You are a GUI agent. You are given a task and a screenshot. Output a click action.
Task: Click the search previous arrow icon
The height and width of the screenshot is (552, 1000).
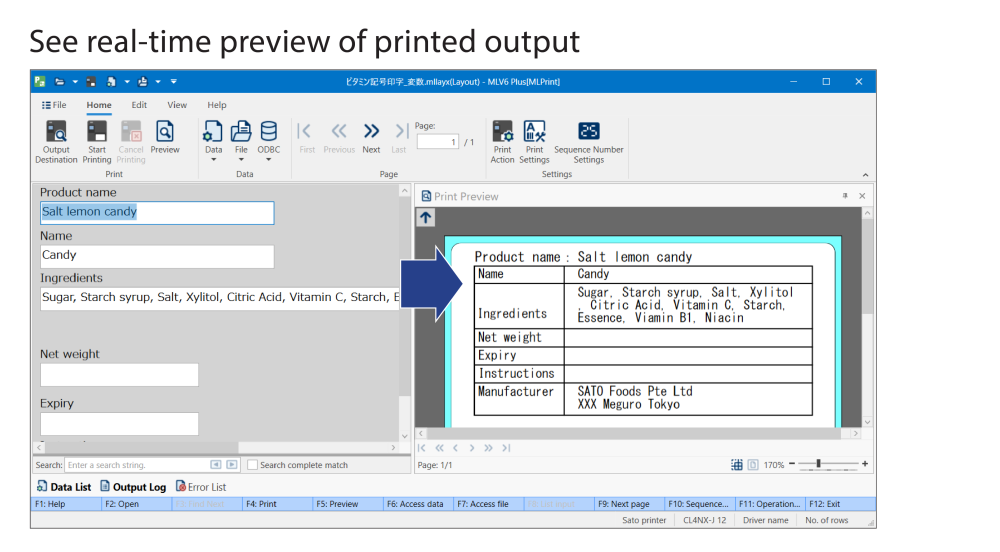pyautogui.click(x=216, y=465)
